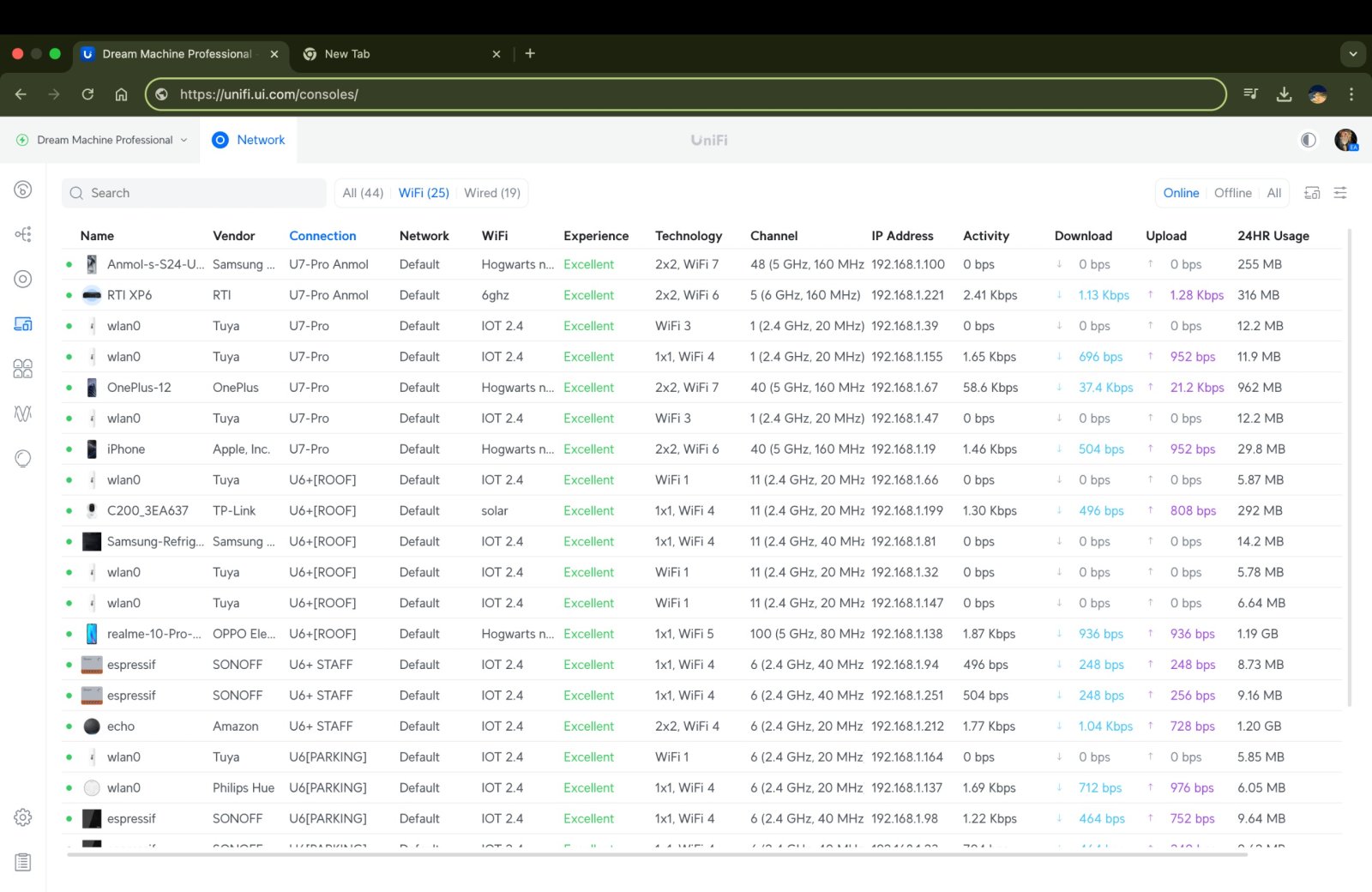Go back in browser history
1372x892 pixels.
click(x=21, y=94)
